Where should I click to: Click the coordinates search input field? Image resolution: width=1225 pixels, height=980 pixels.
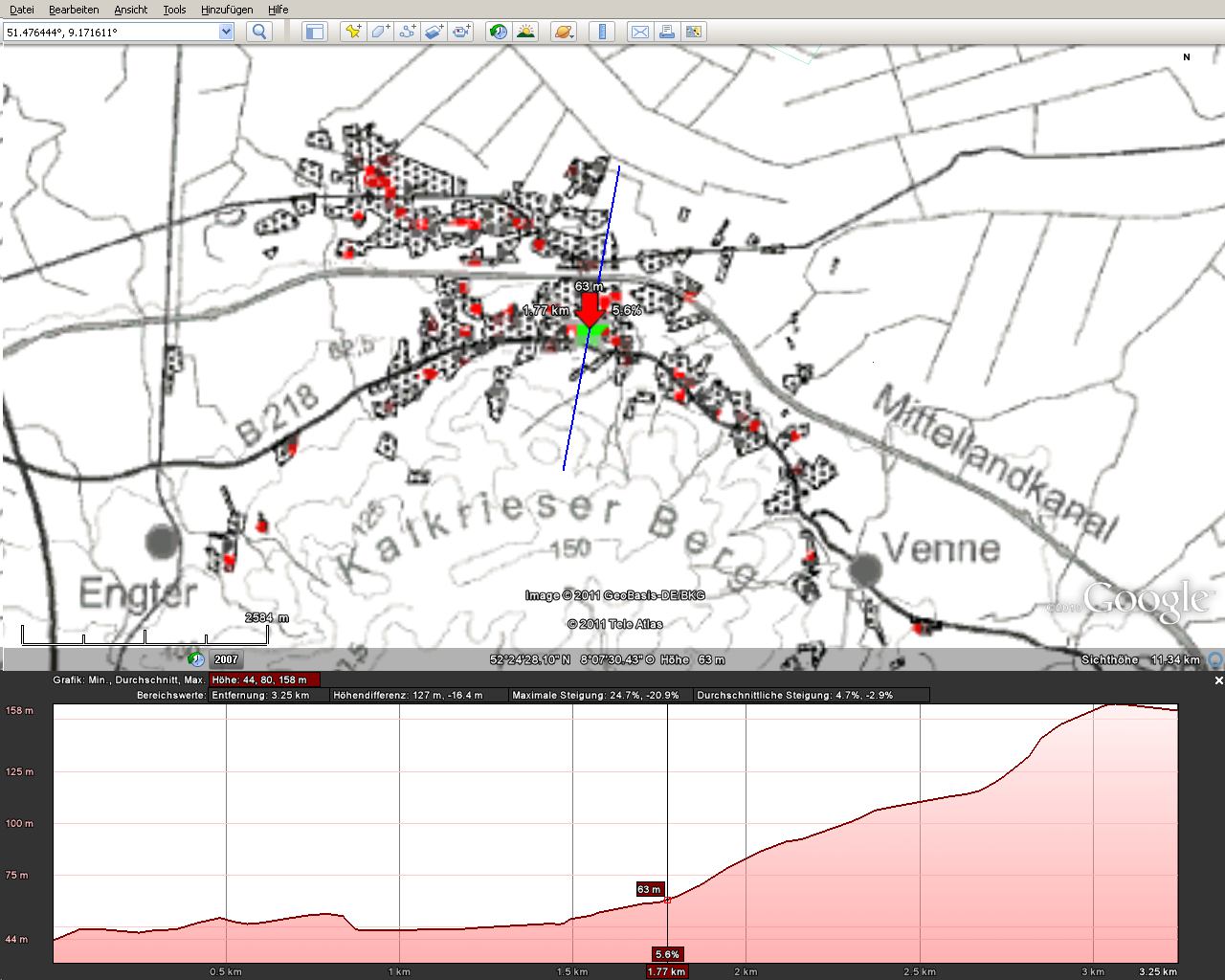pyautogui.click(x=110, y=32)
